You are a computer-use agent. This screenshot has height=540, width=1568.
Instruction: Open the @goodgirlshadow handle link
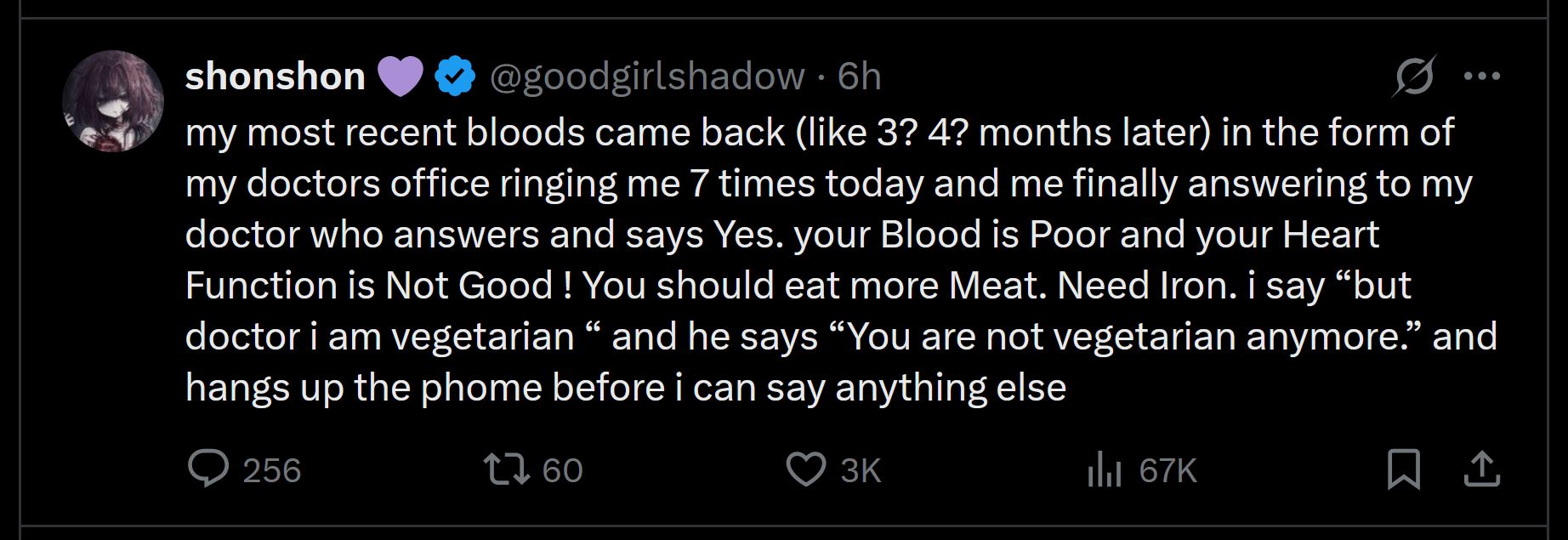647,77
